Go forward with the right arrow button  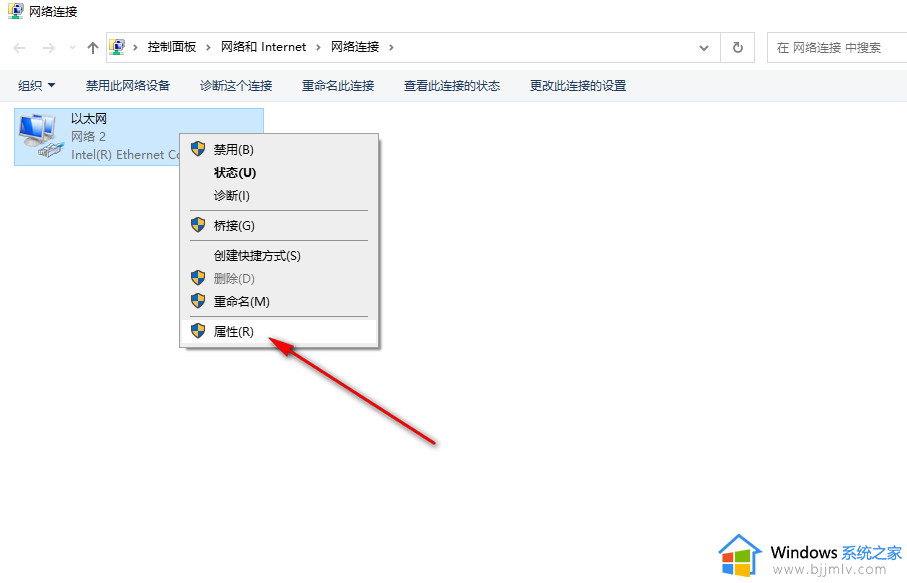pos(49,47)
